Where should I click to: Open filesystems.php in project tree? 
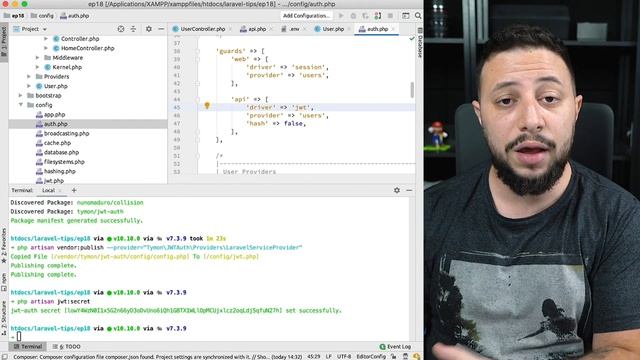[64, 162]
